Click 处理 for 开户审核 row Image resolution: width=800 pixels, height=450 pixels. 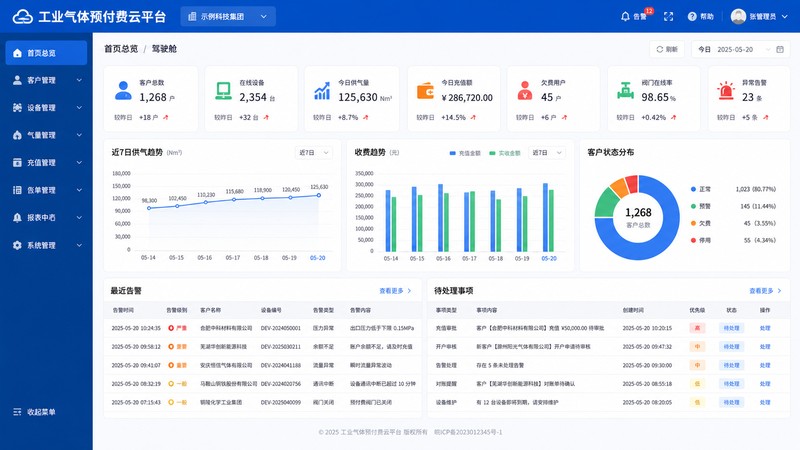[765, 346]
